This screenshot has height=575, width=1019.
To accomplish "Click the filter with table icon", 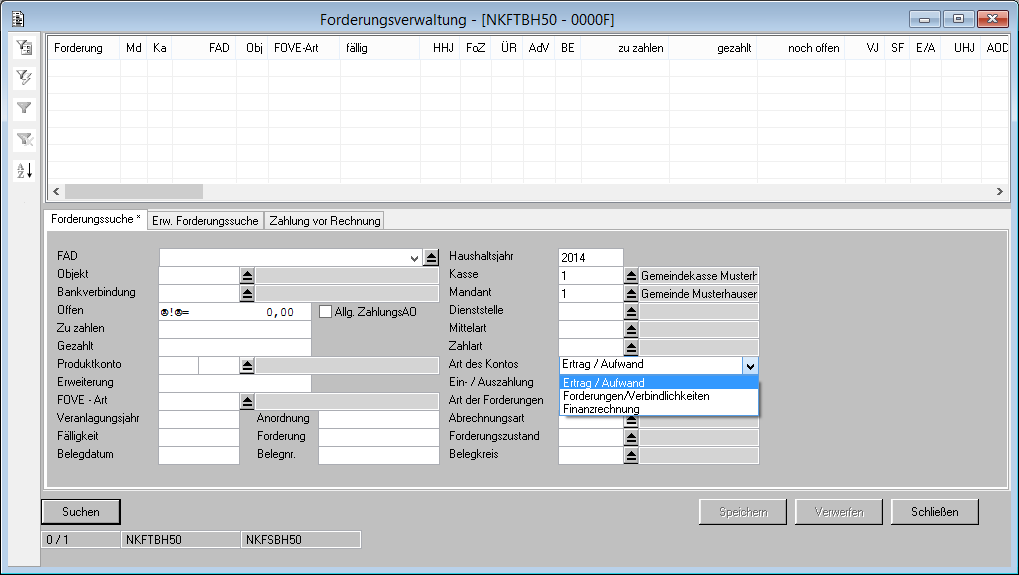I will pos(25,47).
